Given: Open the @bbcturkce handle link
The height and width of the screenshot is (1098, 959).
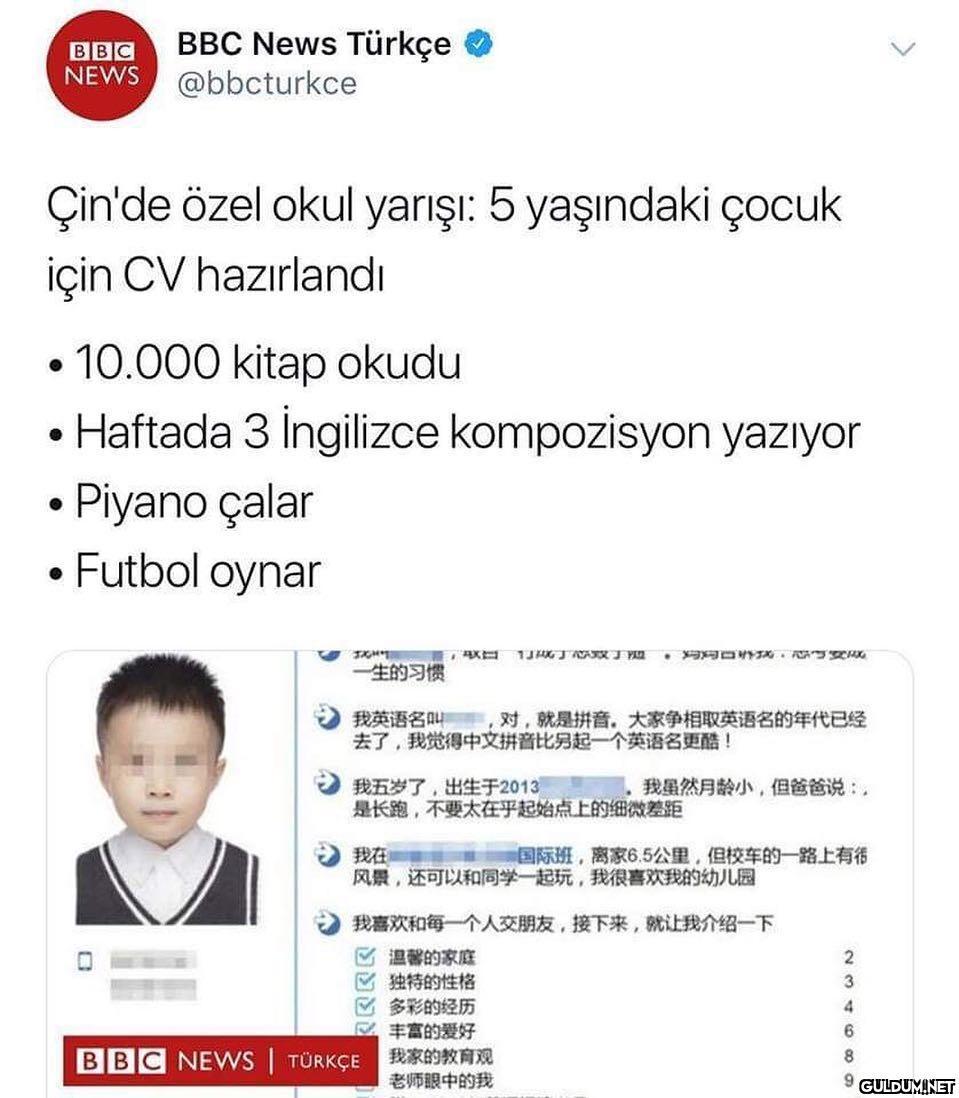Looking at the screenshot, I should [267, 84].
